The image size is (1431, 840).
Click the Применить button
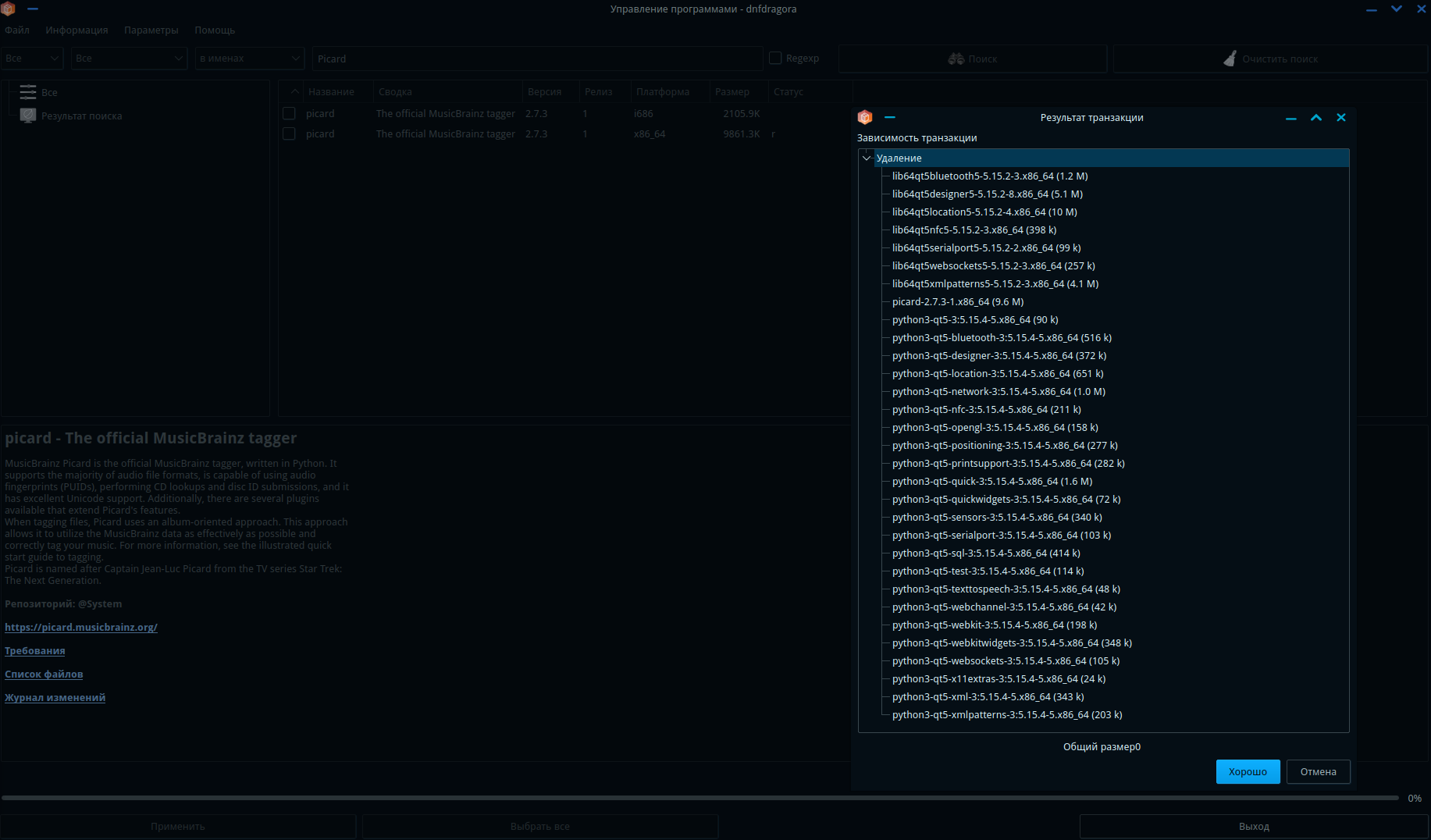click(178, 826)
